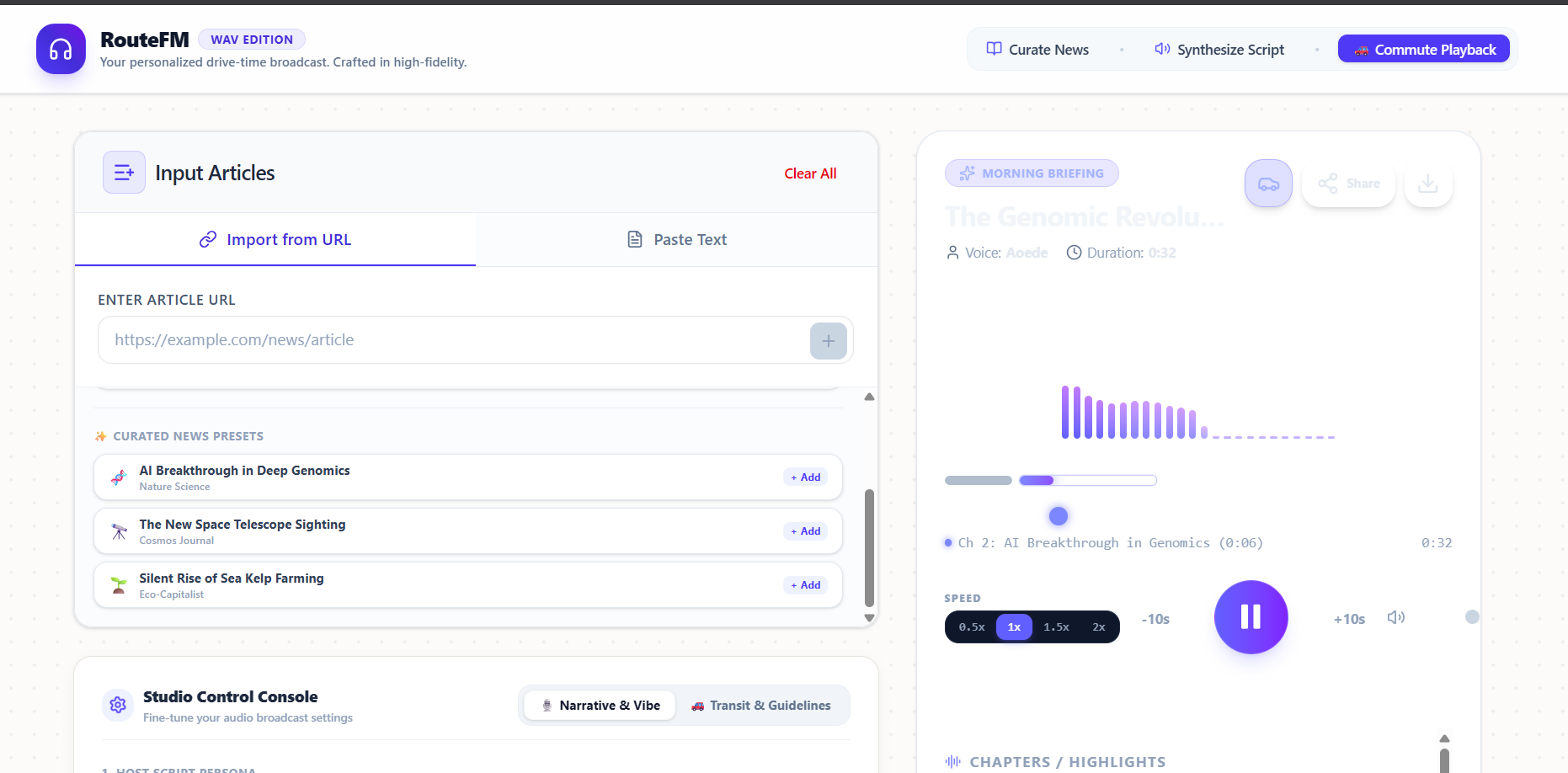
Task: Switch to Transit & Guidelines settings
Action: click(761, 706)
